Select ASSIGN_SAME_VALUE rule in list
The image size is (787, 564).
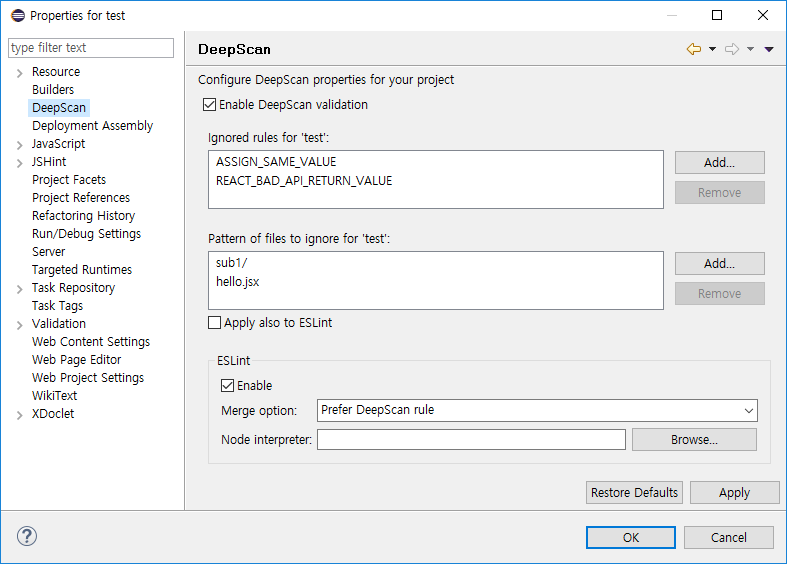[276, 162]
